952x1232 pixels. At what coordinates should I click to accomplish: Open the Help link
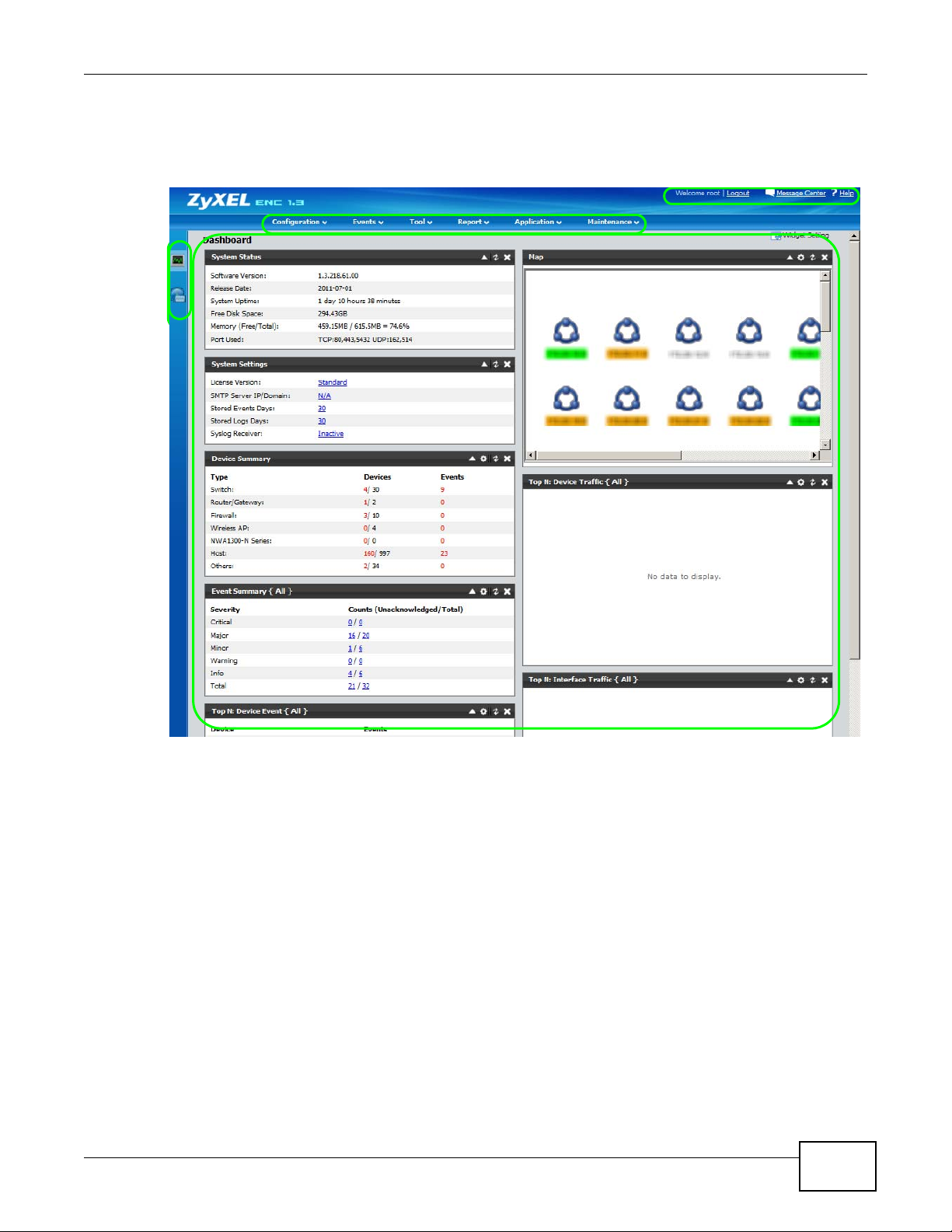coord(846,194)
